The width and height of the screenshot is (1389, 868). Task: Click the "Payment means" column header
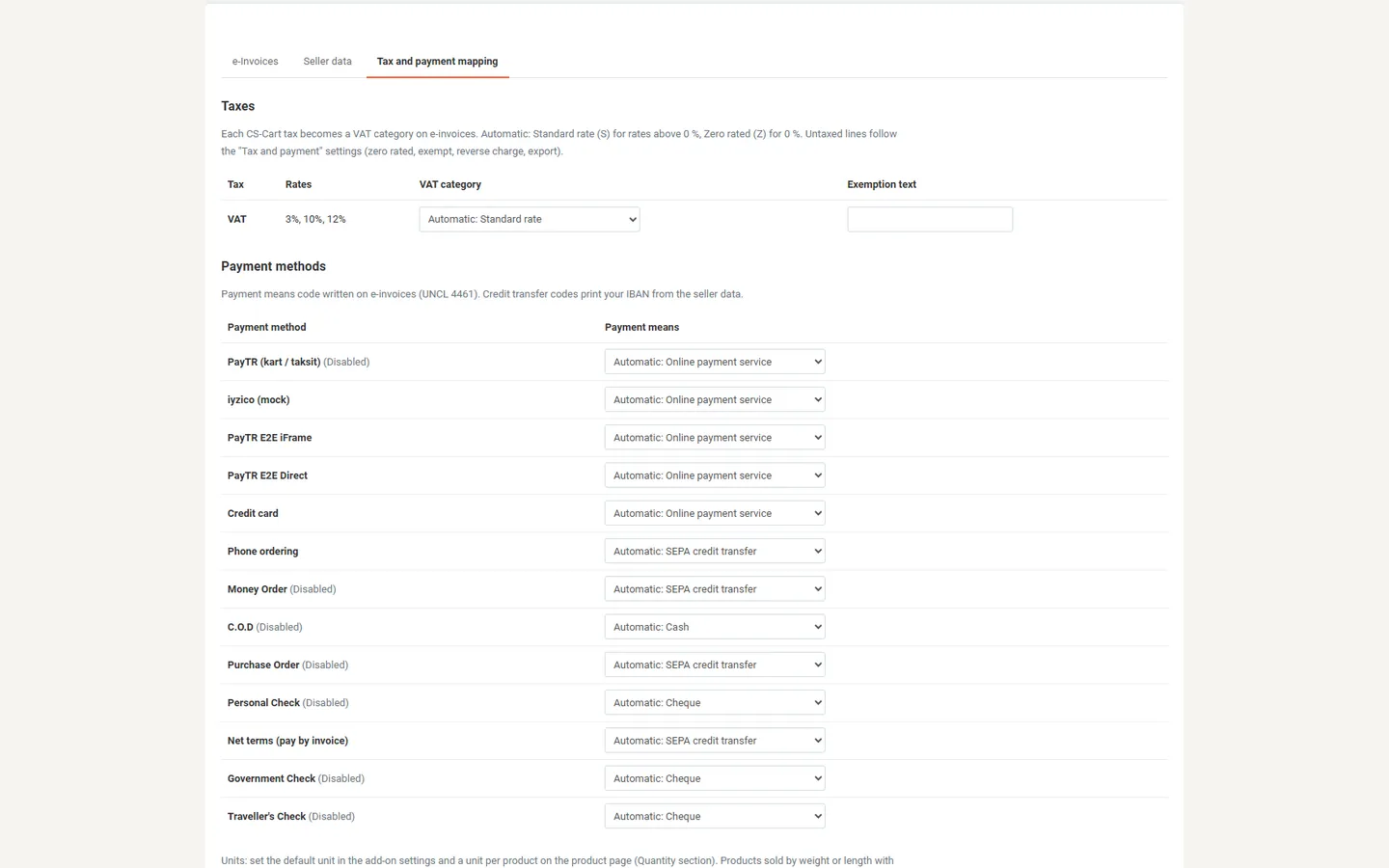[x=641, y=327]
